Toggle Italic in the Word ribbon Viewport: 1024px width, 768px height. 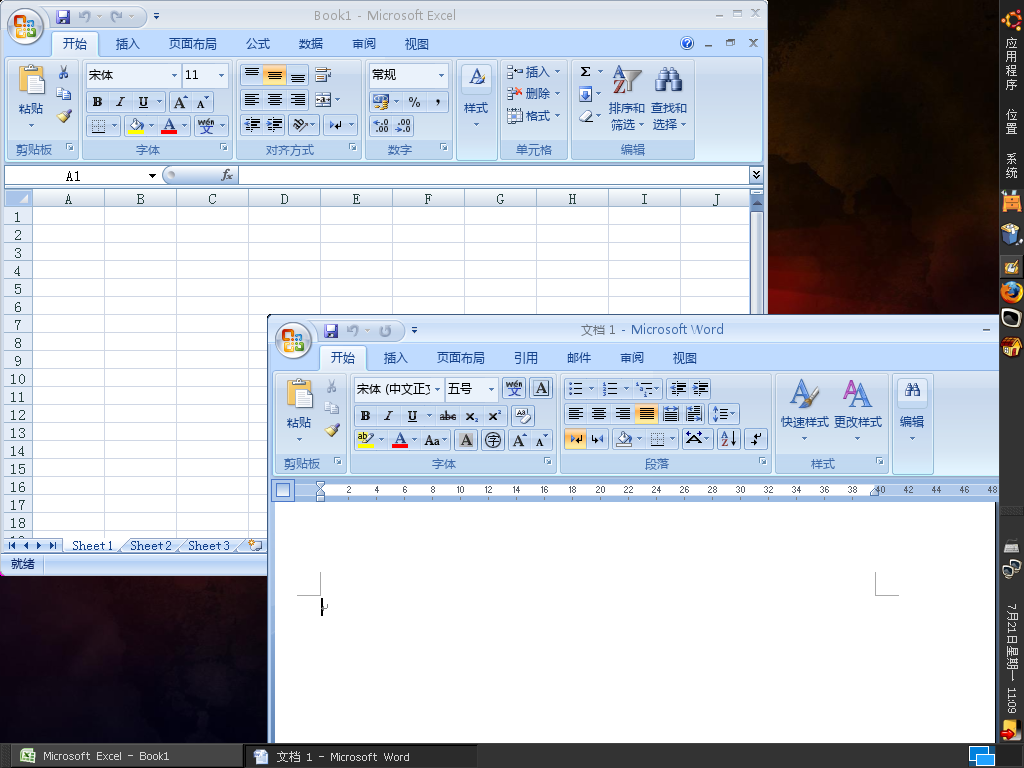(388, 416)
